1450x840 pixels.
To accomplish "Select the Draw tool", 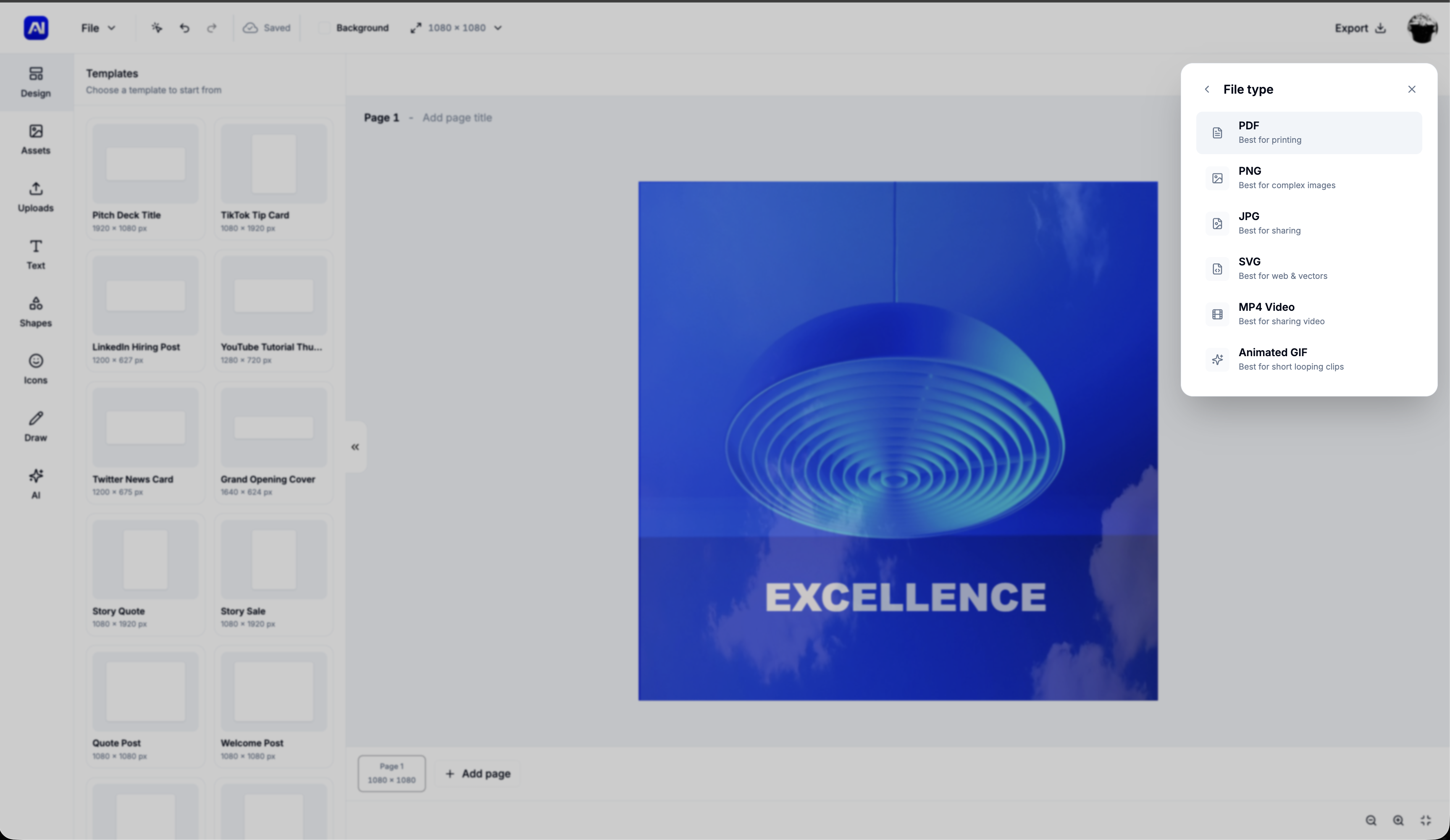I will pos(35,426).
